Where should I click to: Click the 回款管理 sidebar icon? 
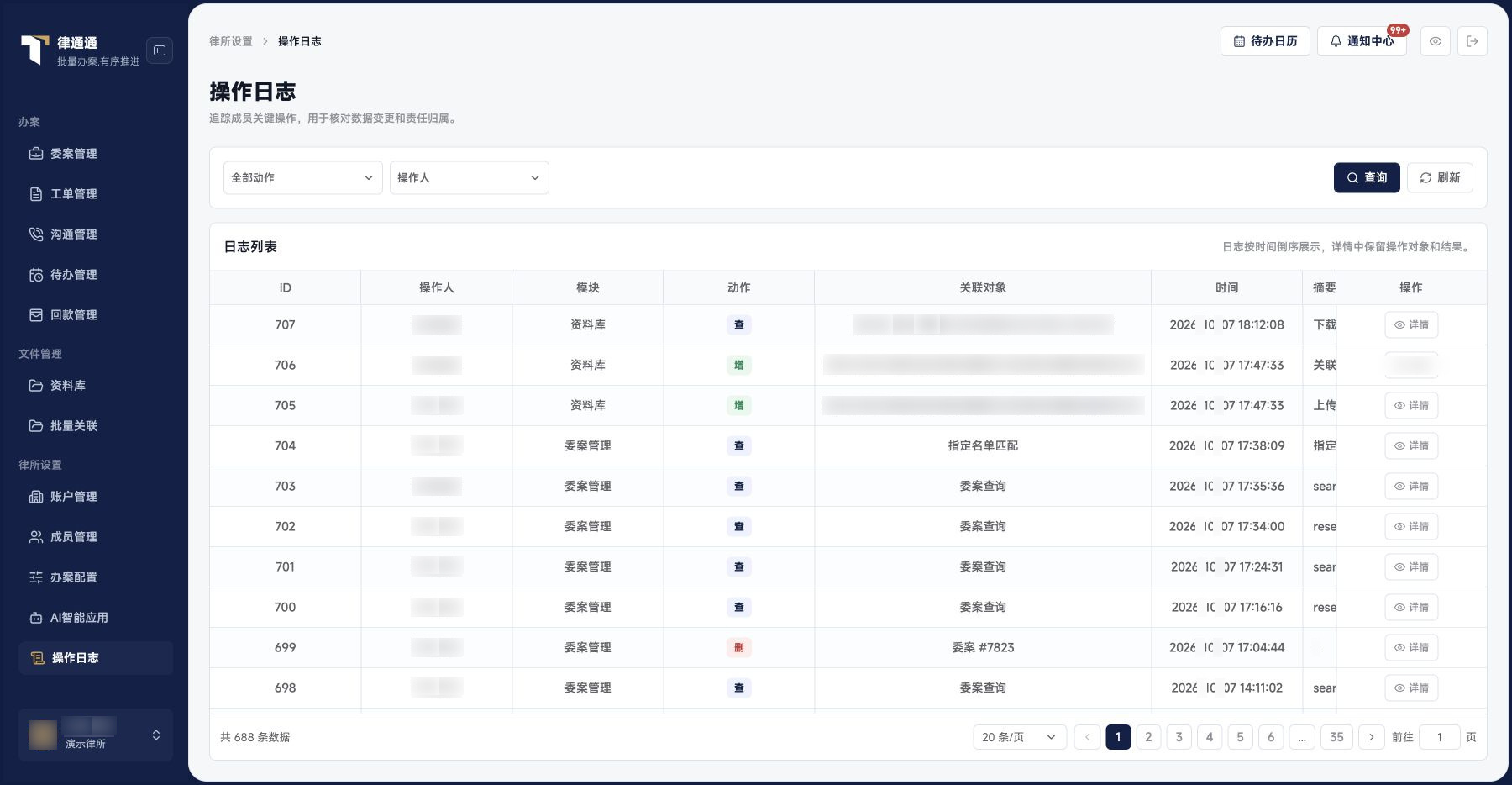[36, 315]
